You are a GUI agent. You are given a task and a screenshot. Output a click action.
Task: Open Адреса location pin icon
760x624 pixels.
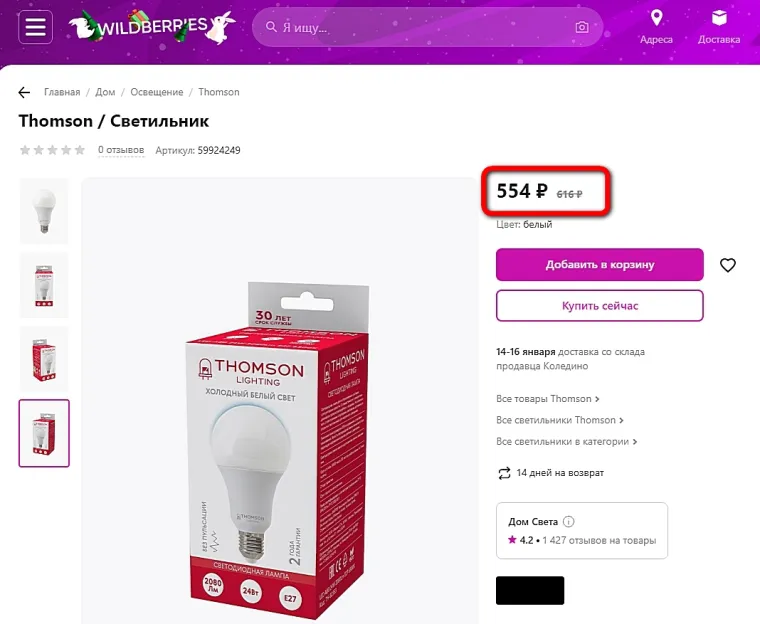656,18
